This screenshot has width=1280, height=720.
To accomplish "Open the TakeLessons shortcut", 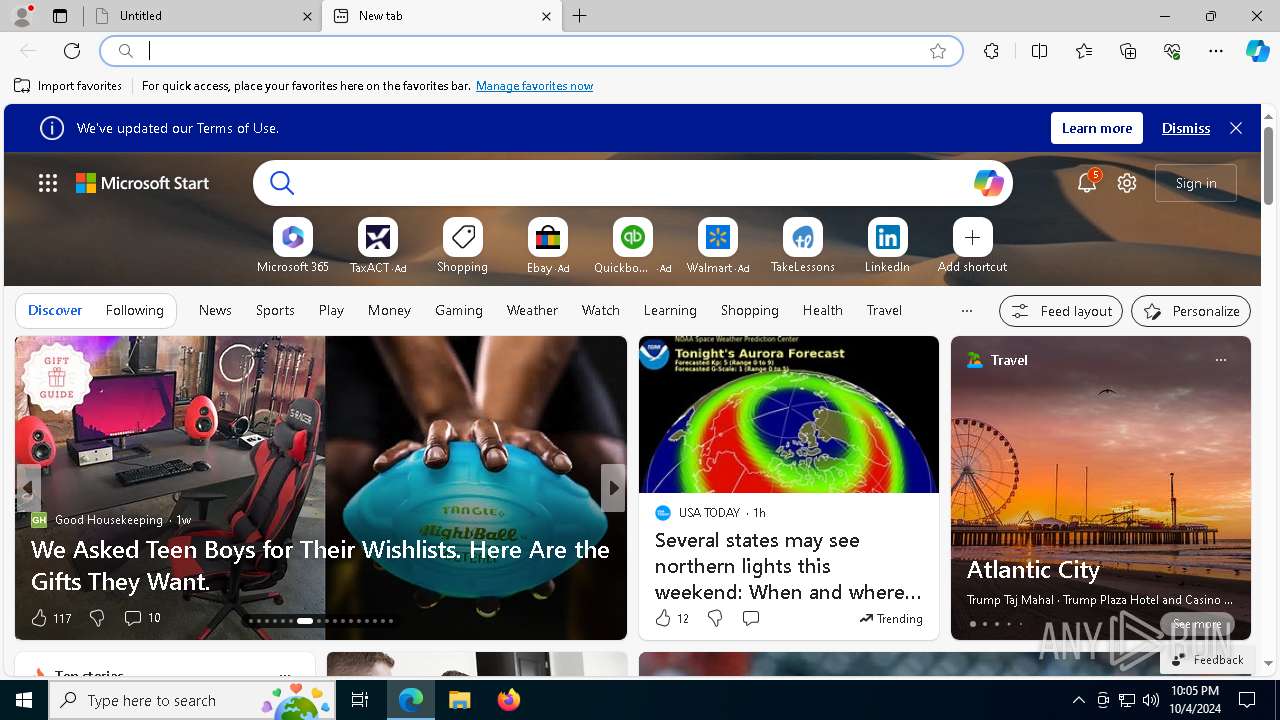I will click(803, 246).
